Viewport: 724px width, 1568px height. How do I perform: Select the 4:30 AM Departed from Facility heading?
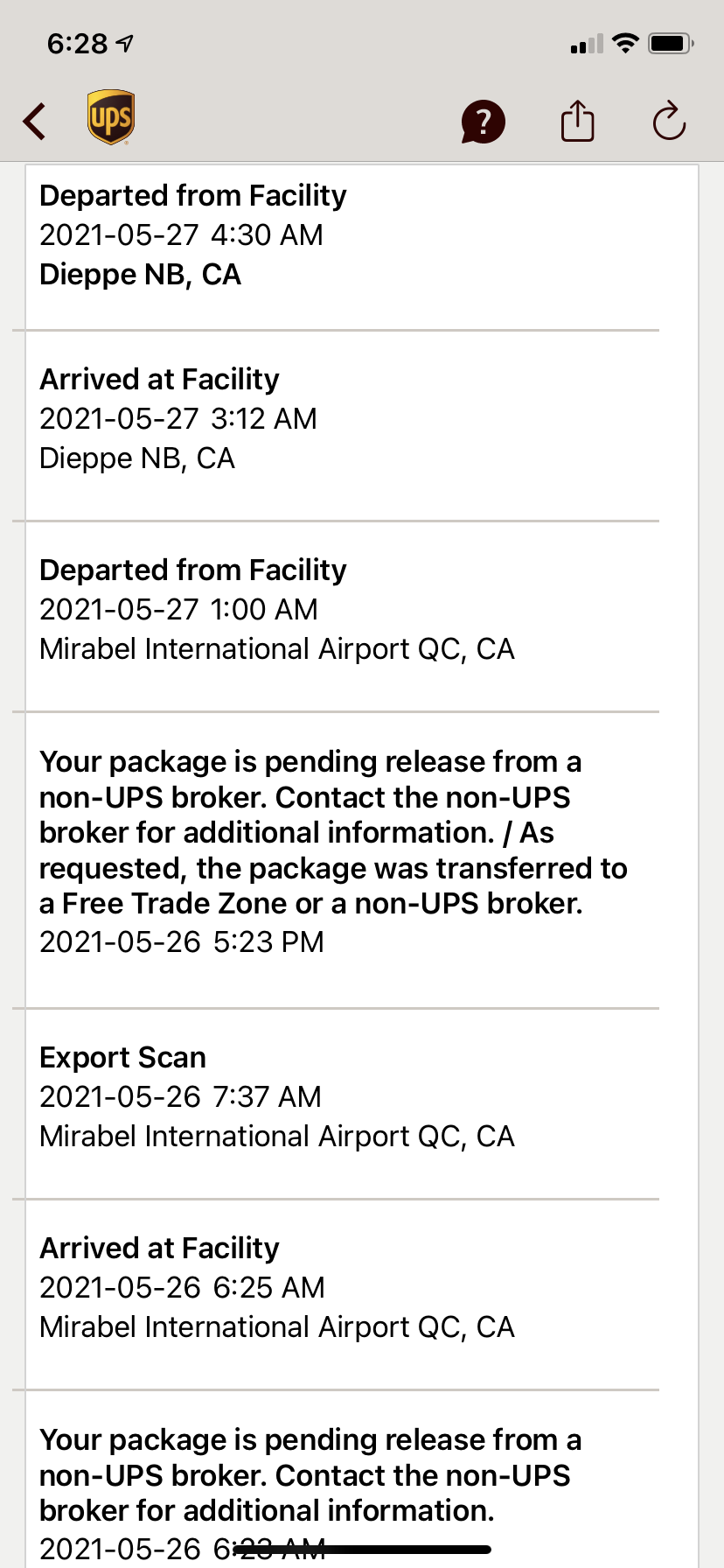[x=193, y=196]
